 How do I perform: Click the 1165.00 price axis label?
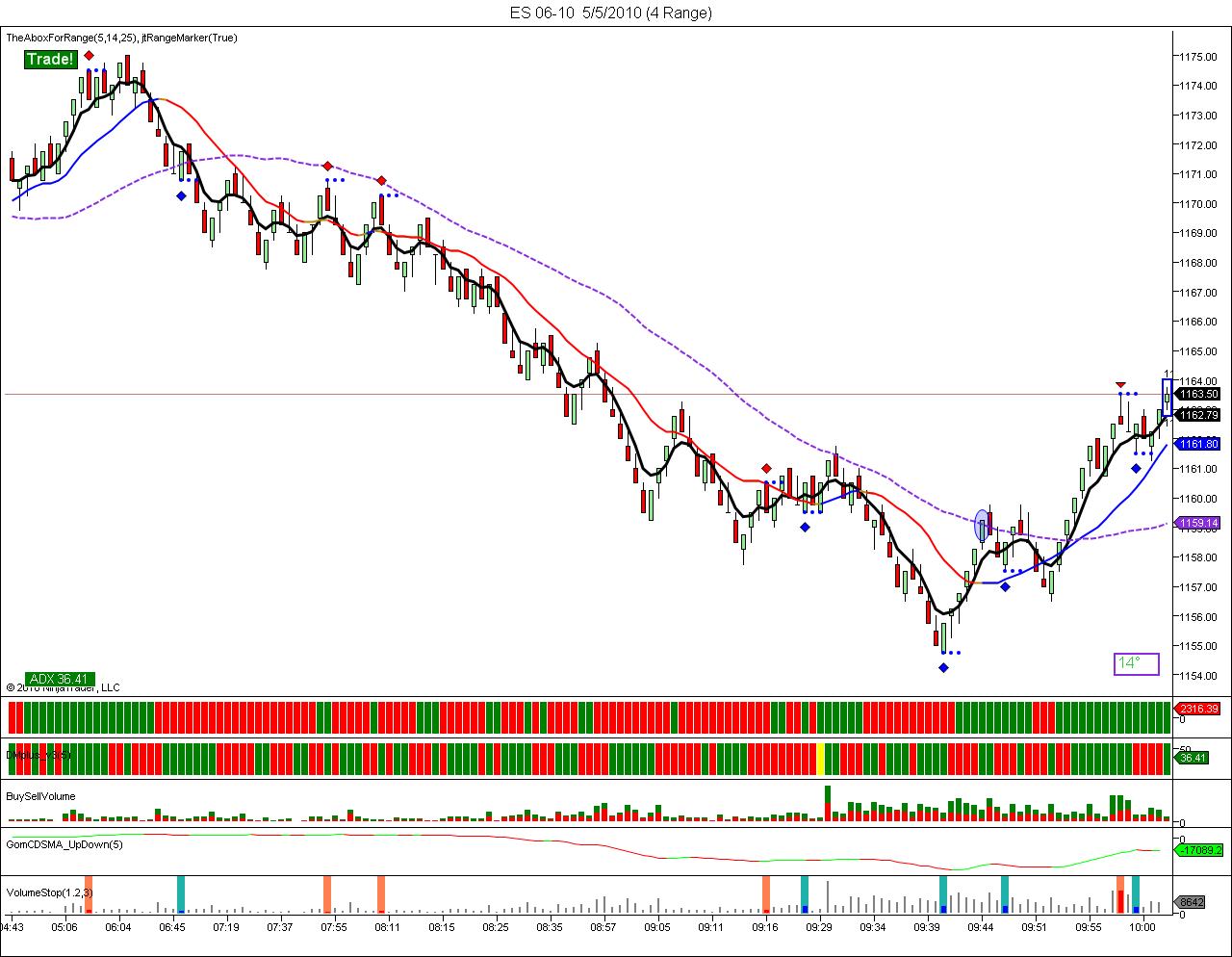point(1199,351)
